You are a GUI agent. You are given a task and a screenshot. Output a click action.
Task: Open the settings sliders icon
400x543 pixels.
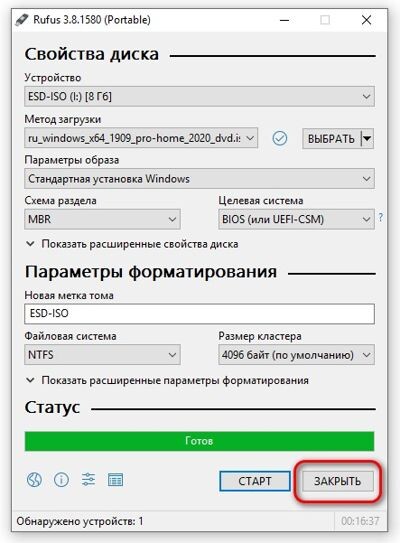(88, 480)
